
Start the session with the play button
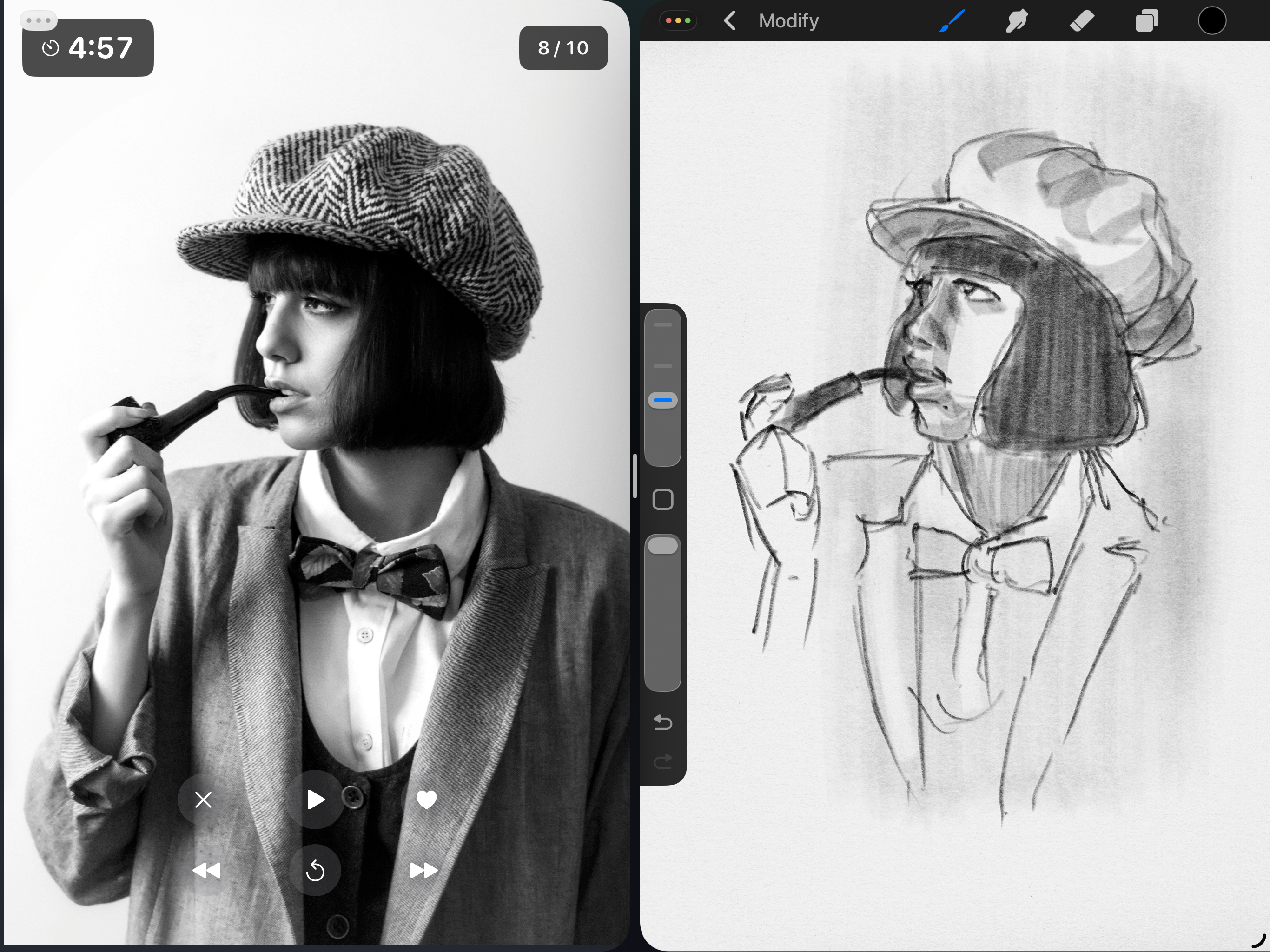click(x=315, y=800)
